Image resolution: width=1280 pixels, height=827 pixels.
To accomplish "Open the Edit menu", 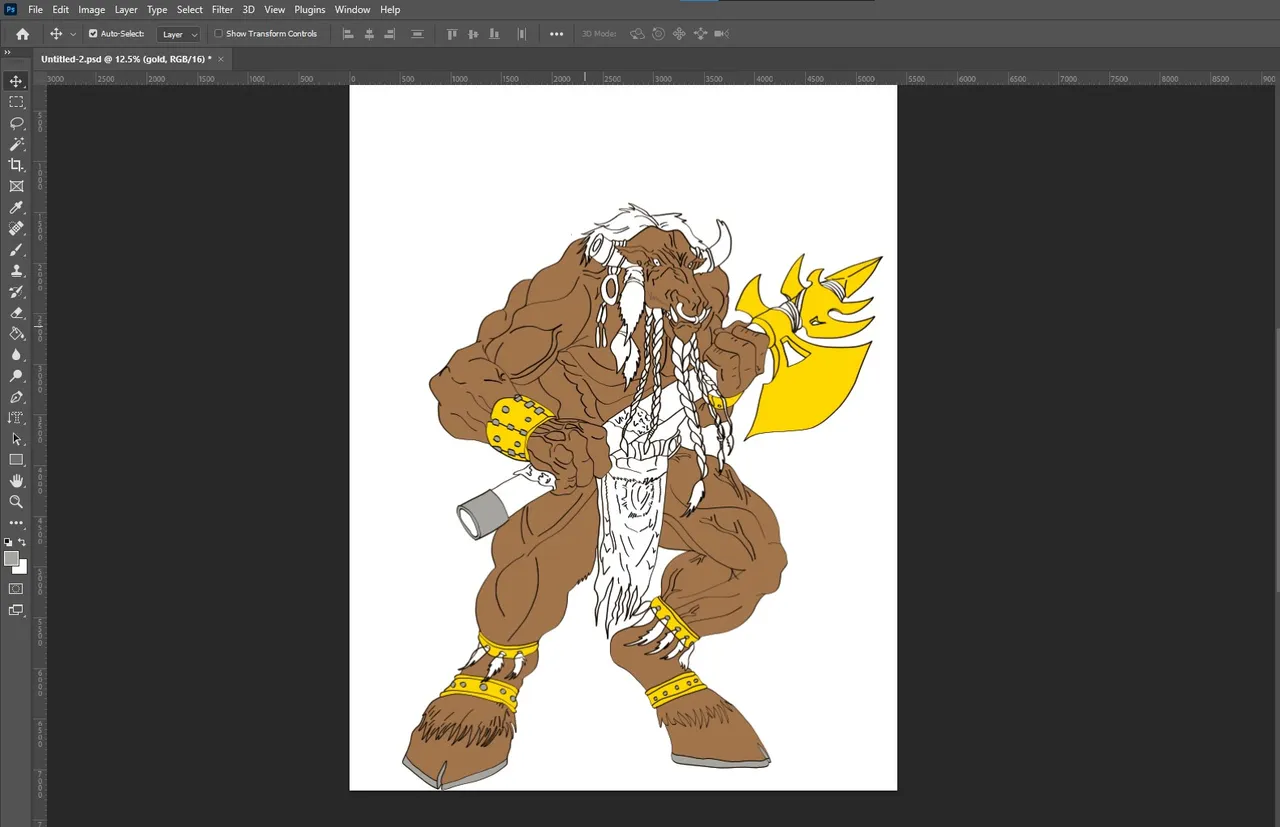I will (61, 10).
